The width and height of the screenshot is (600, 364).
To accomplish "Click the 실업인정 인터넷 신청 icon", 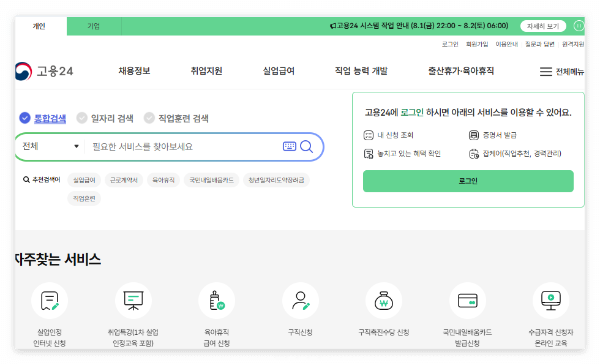I will pos(50,301).
